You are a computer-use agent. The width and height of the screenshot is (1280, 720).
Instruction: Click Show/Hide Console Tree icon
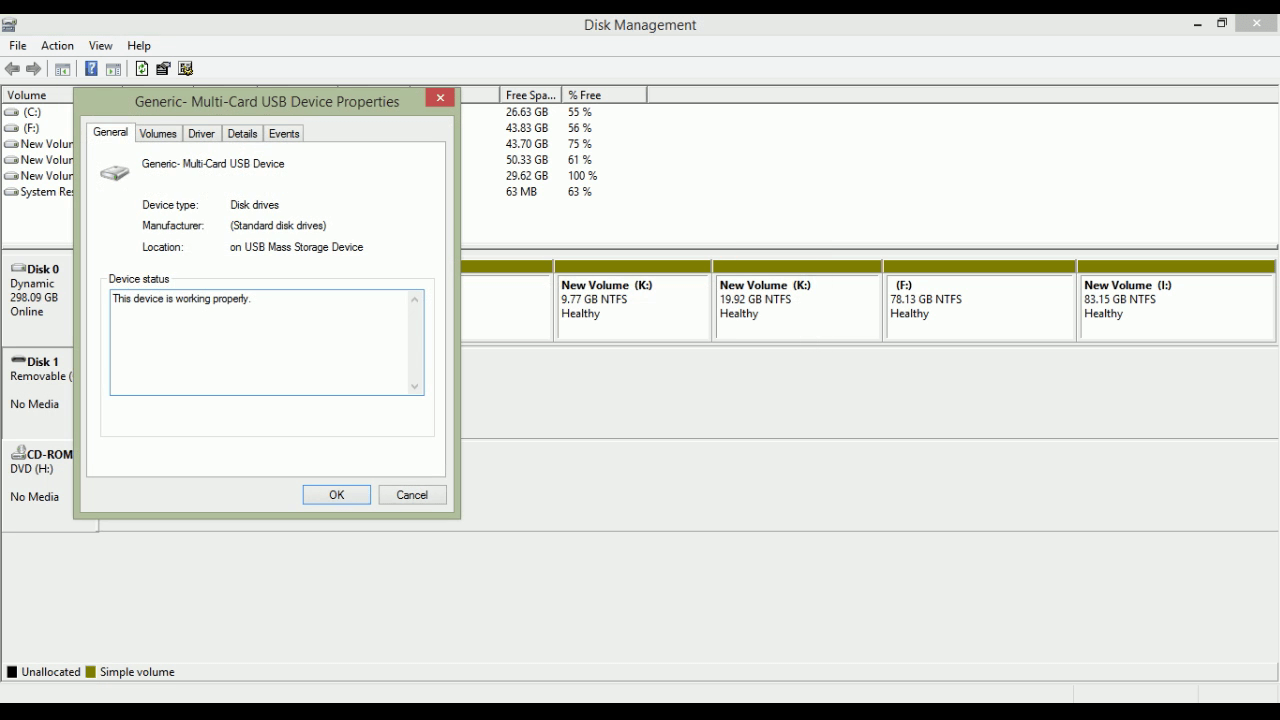[x=62, y=69]
